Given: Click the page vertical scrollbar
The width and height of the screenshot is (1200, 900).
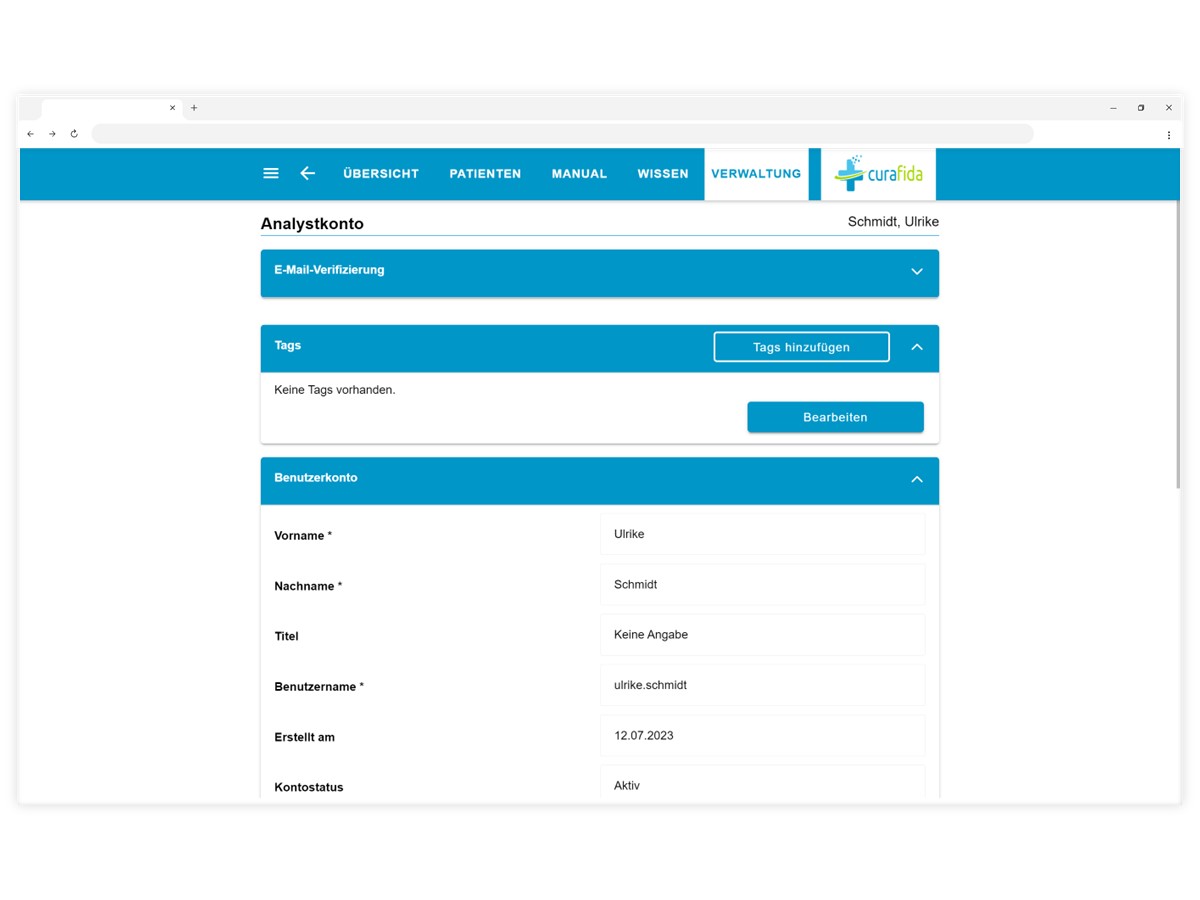Looking at the screenshot, I should pos(1177,345).
